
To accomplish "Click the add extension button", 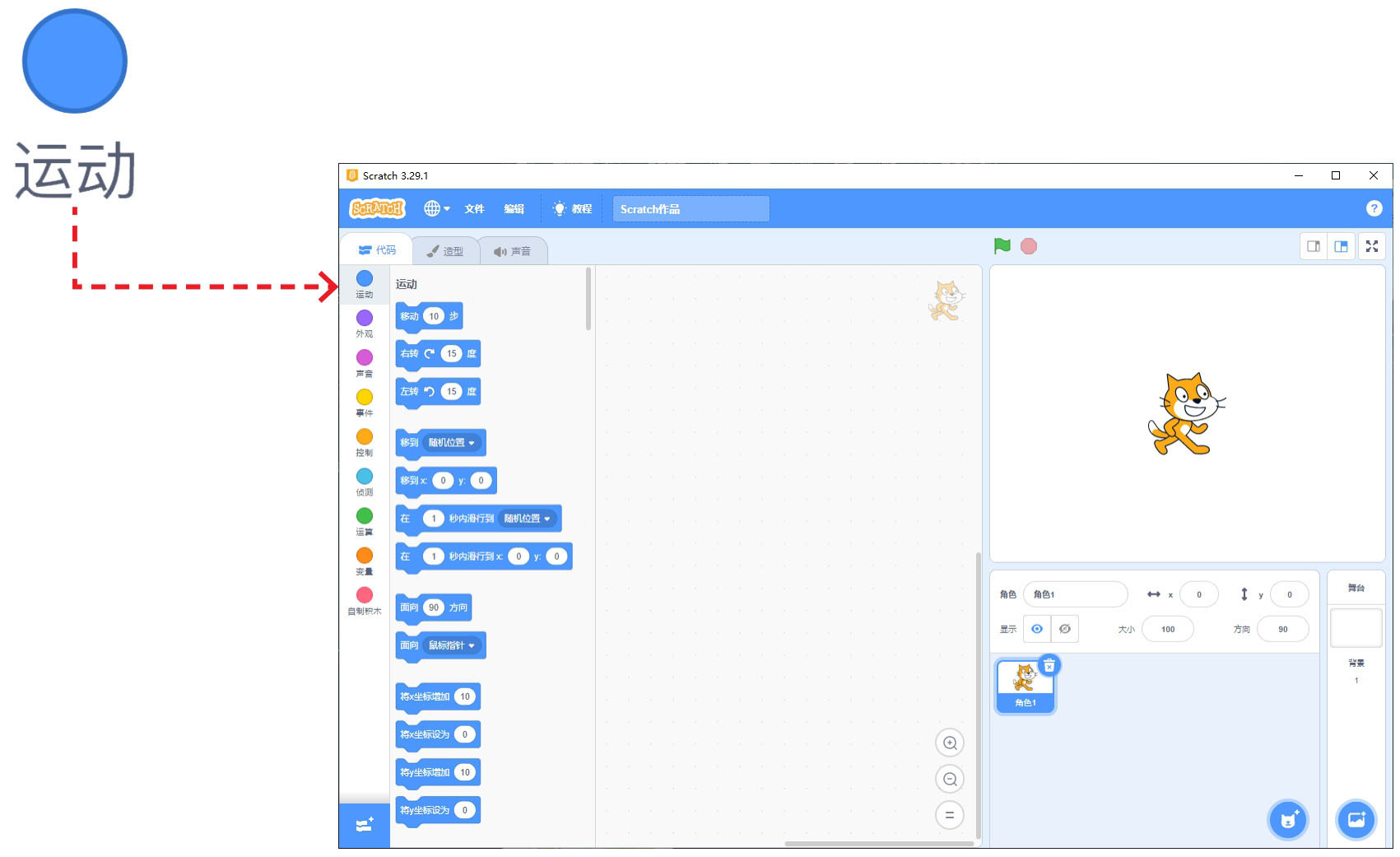I will pos(365,825).
